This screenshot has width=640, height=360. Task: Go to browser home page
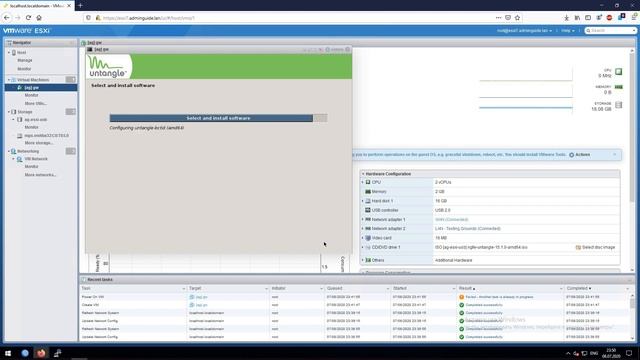[x=39, y=18]
